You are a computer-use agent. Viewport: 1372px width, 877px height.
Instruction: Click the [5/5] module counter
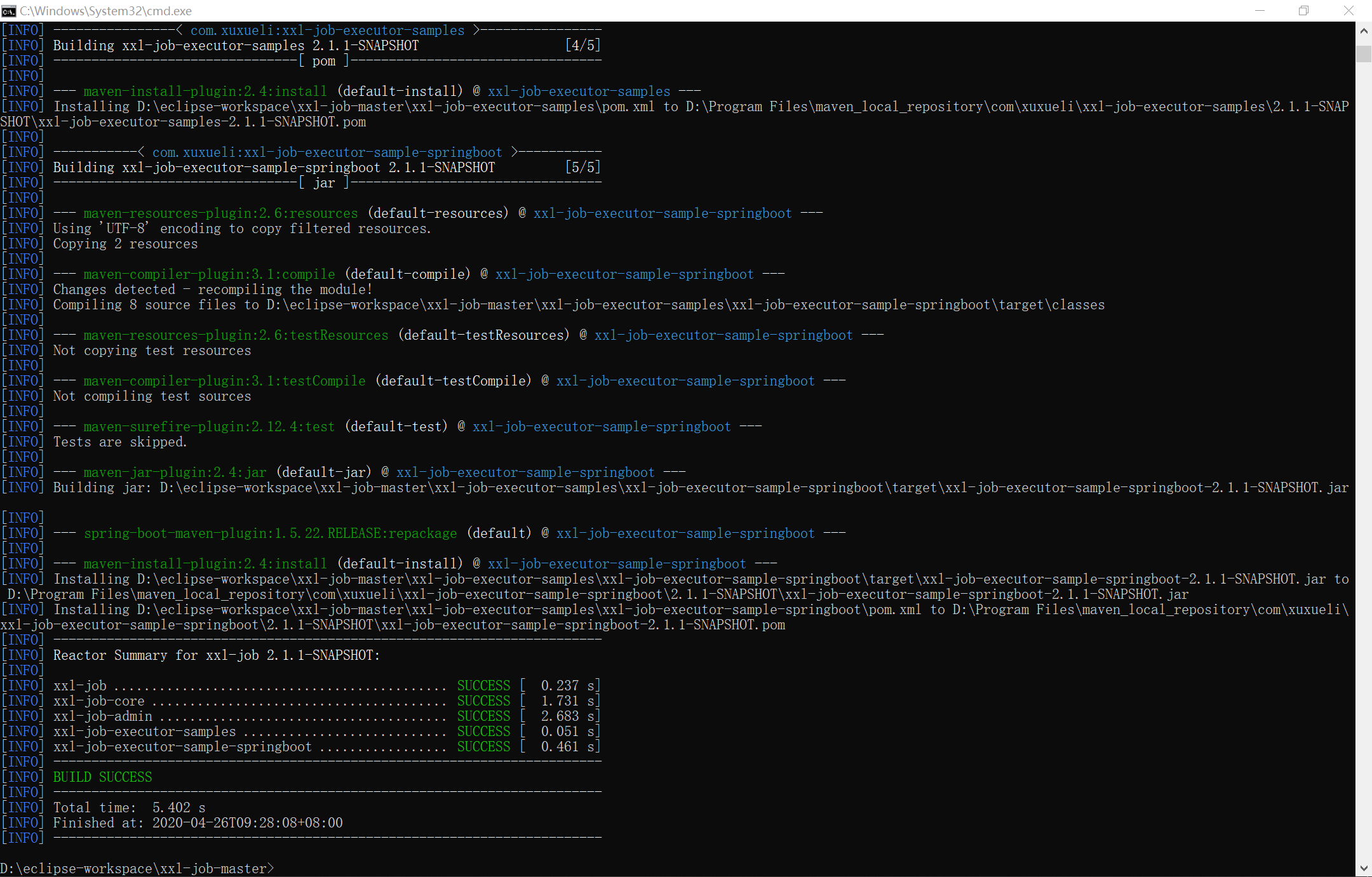[582, 168]
